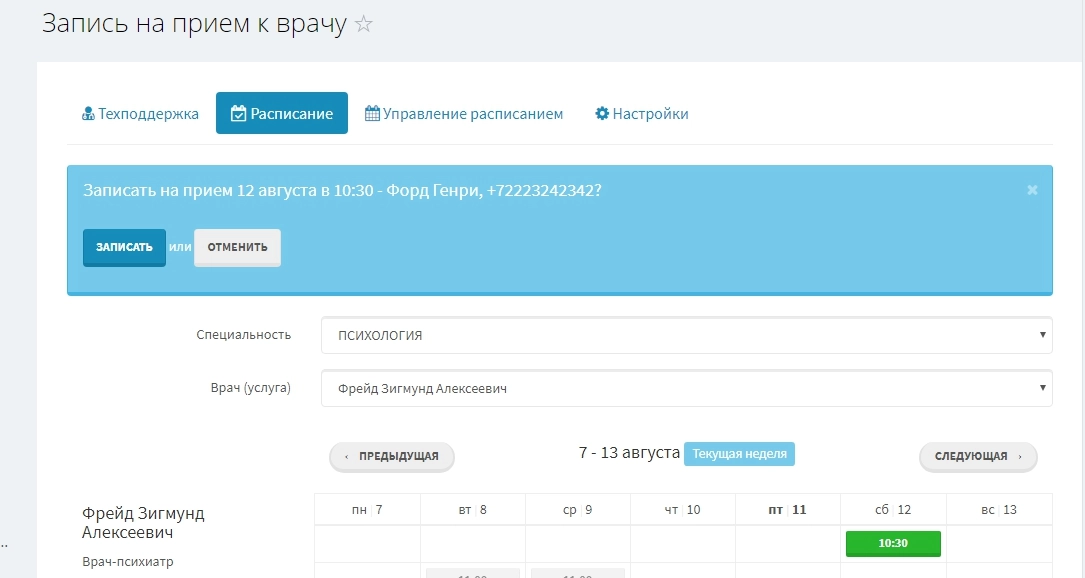Click the ОТМЕНИТЬ button
This screenshot has height=578, width=1085.
click(237, 247)
